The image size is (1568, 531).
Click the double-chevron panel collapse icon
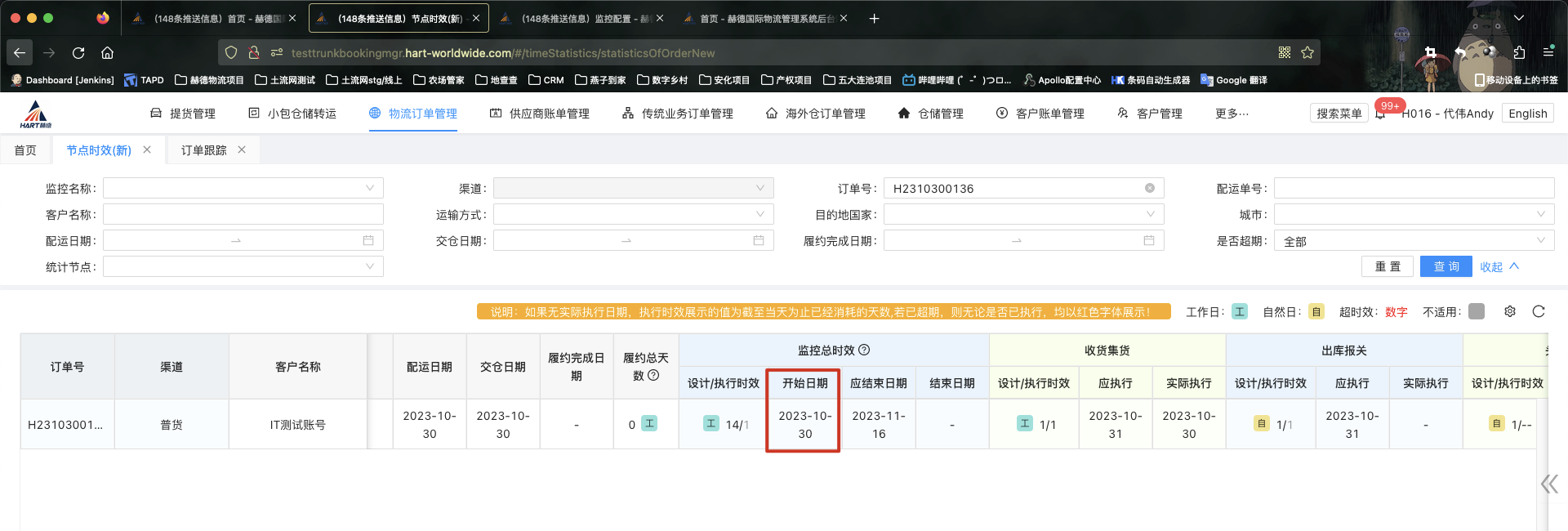(x=1548, y=484)
